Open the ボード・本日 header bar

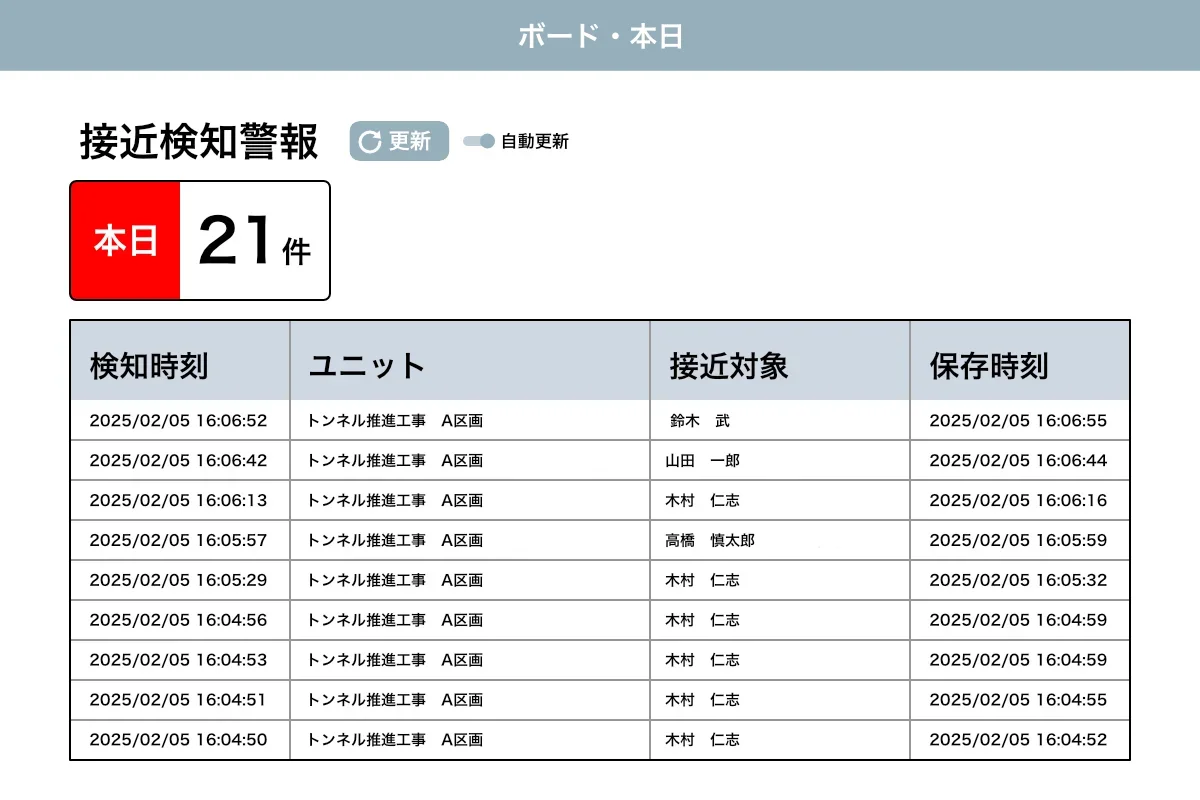[x=600, y=35]
